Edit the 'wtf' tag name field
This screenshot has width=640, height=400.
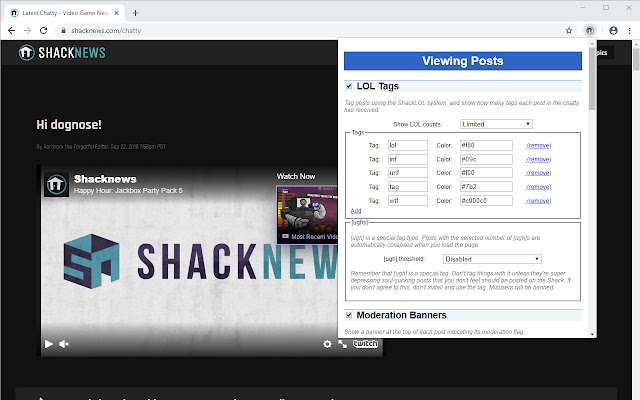[x=408, y=200]
